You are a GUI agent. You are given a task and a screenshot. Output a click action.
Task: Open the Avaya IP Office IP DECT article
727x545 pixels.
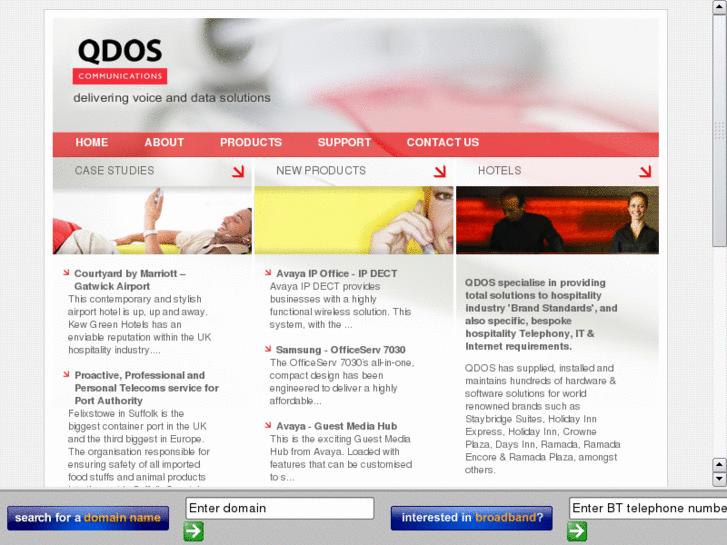click(x=337, y=274)
